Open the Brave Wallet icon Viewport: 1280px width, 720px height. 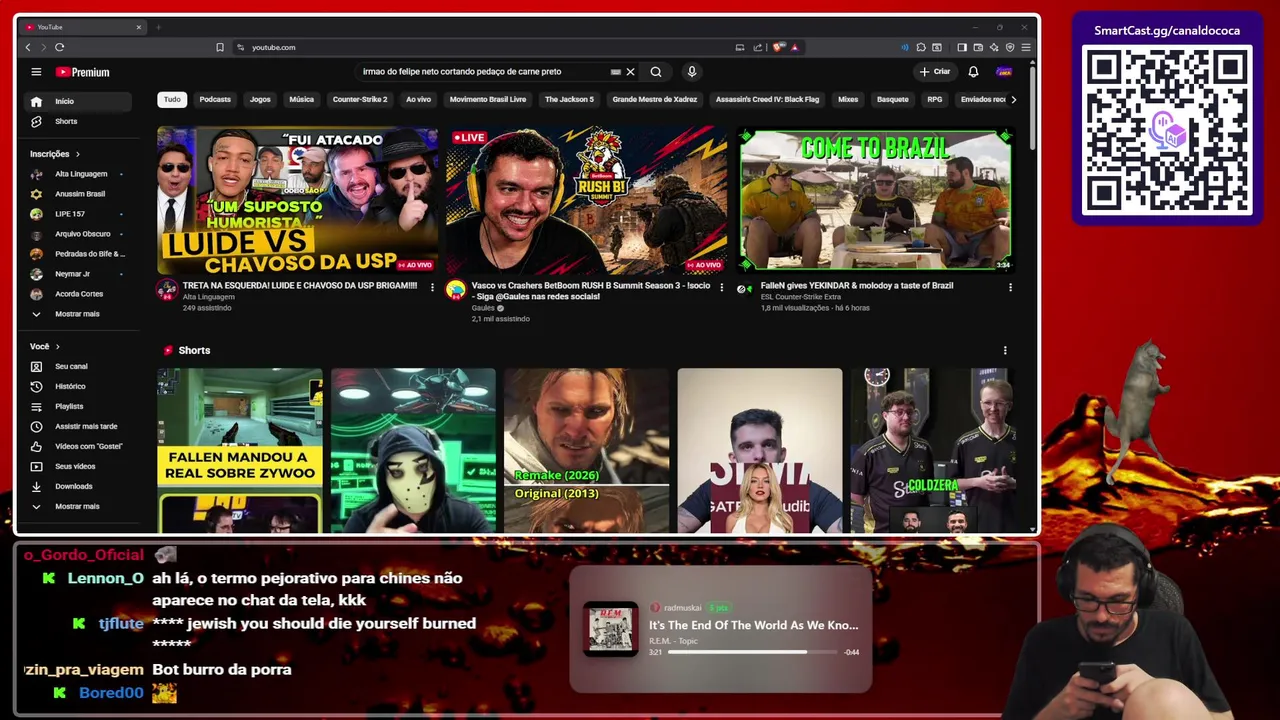point(978,47)
